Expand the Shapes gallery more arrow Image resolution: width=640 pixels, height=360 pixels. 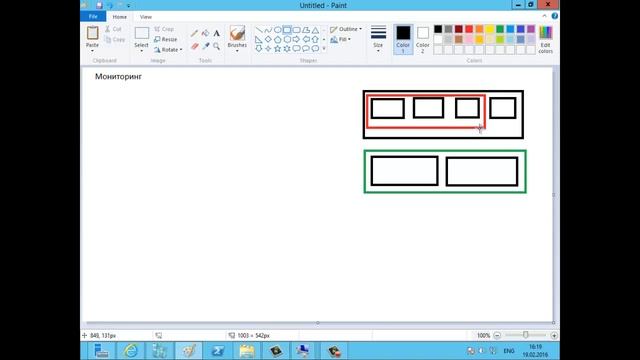(324, 49)
